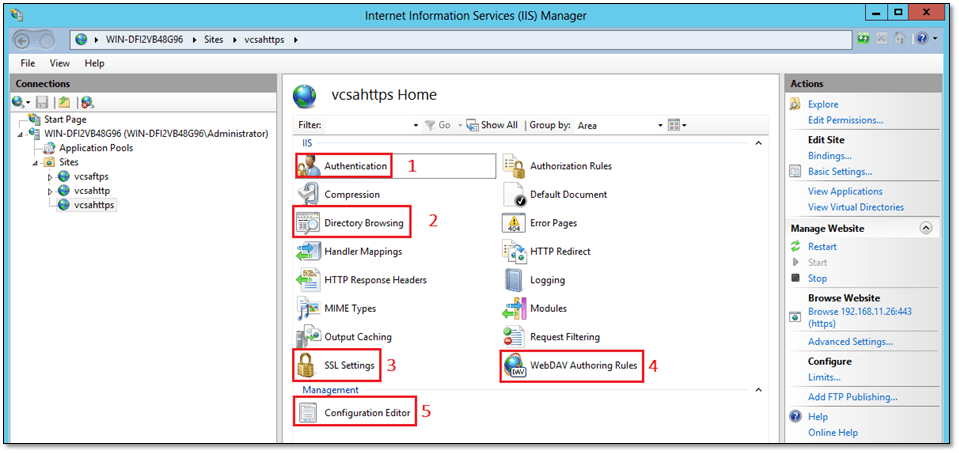This screenshot has height=453, width=959.
Task: Open WebDAV Authoring Rules feature
Action: pyautogui.click(x=570, y=366)
